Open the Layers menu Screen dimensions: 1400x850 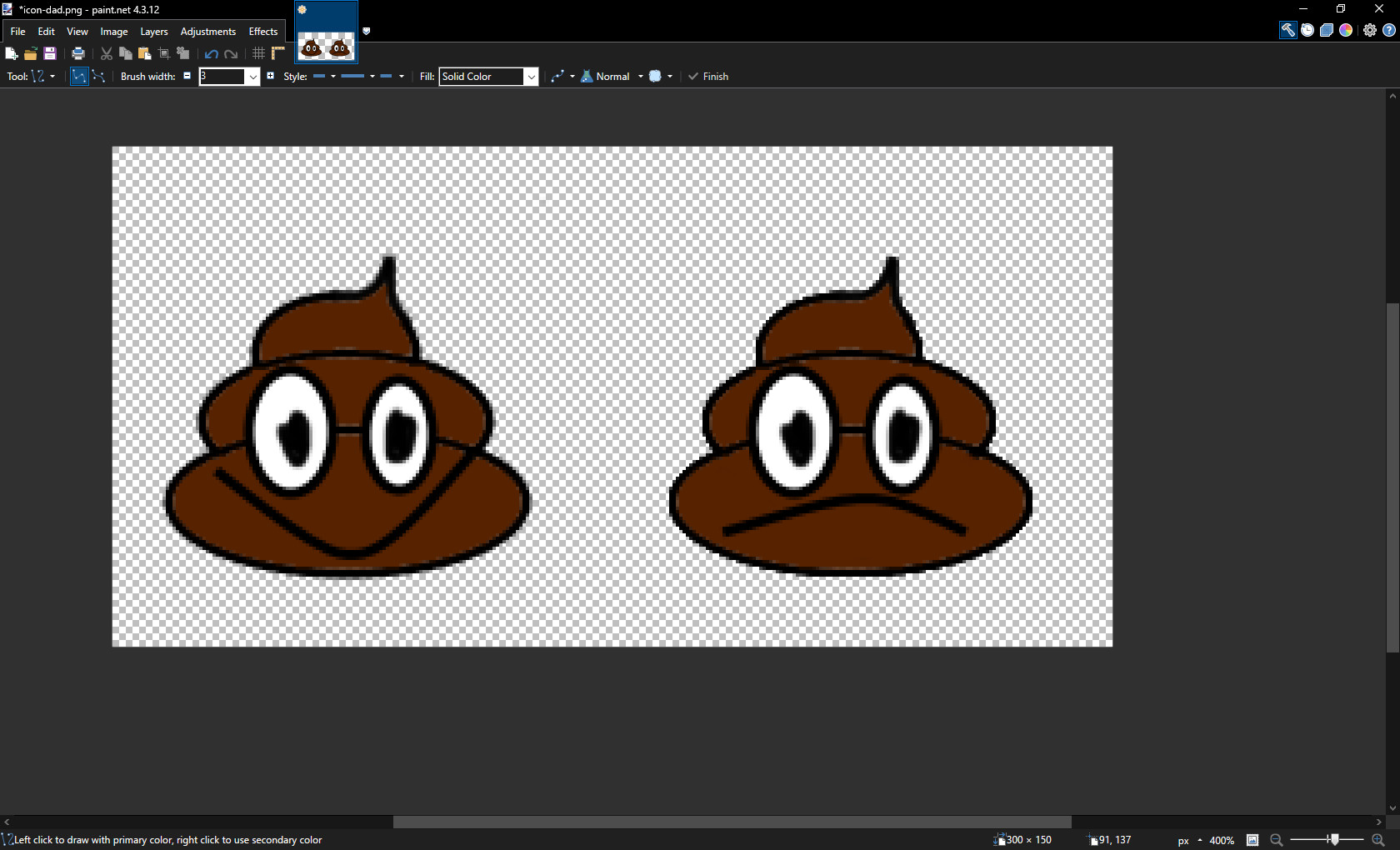coord(154,31)
